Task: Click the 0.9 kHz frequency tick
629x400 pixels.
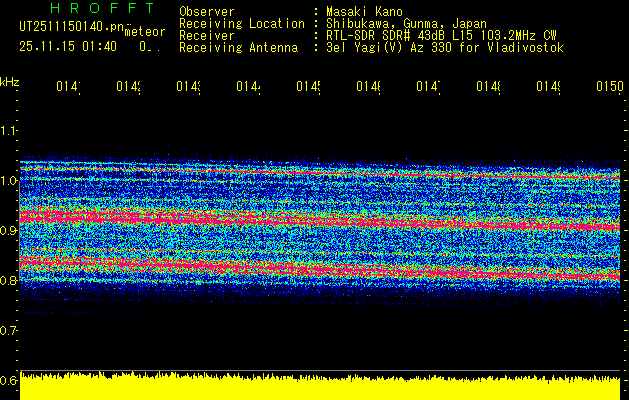Action: tap(9, 231)
